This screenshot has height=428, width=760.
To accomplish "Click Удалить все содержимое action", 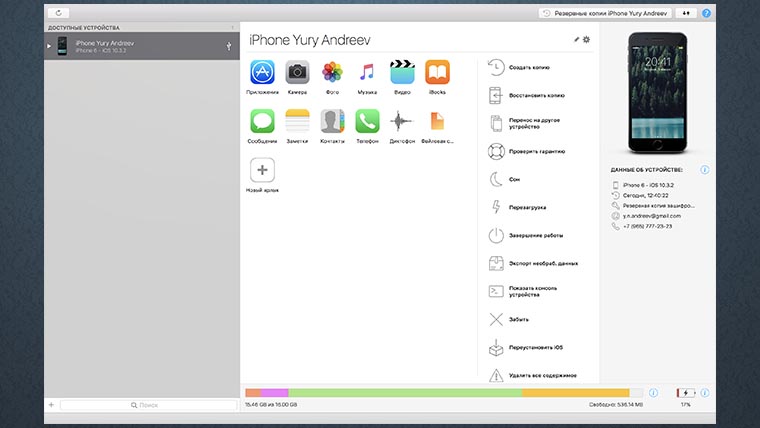I will click(x=532, y=375).
